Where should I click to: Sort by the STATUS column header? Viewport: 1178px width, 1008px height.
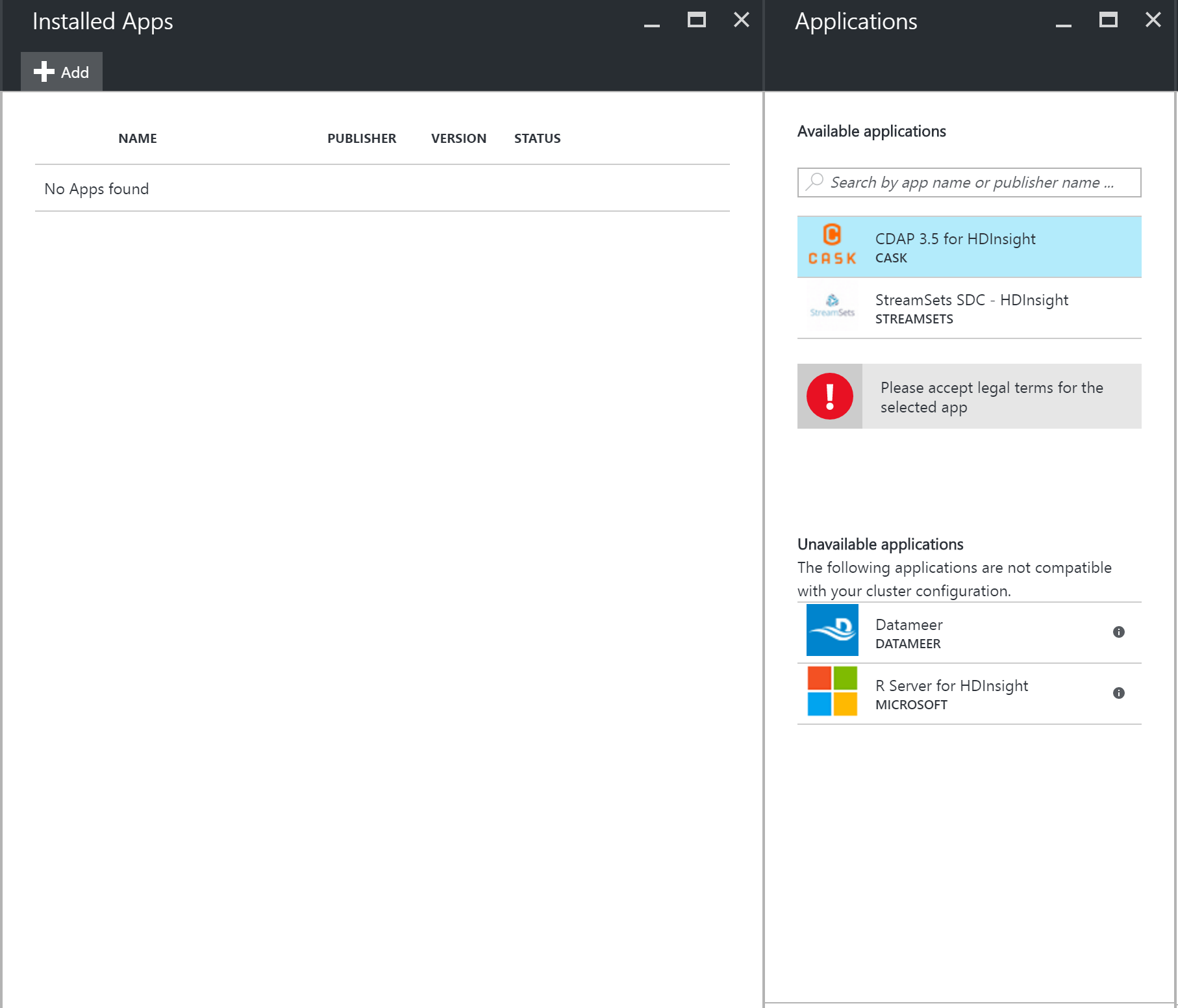pyautogui.click(x=538, y=138)
